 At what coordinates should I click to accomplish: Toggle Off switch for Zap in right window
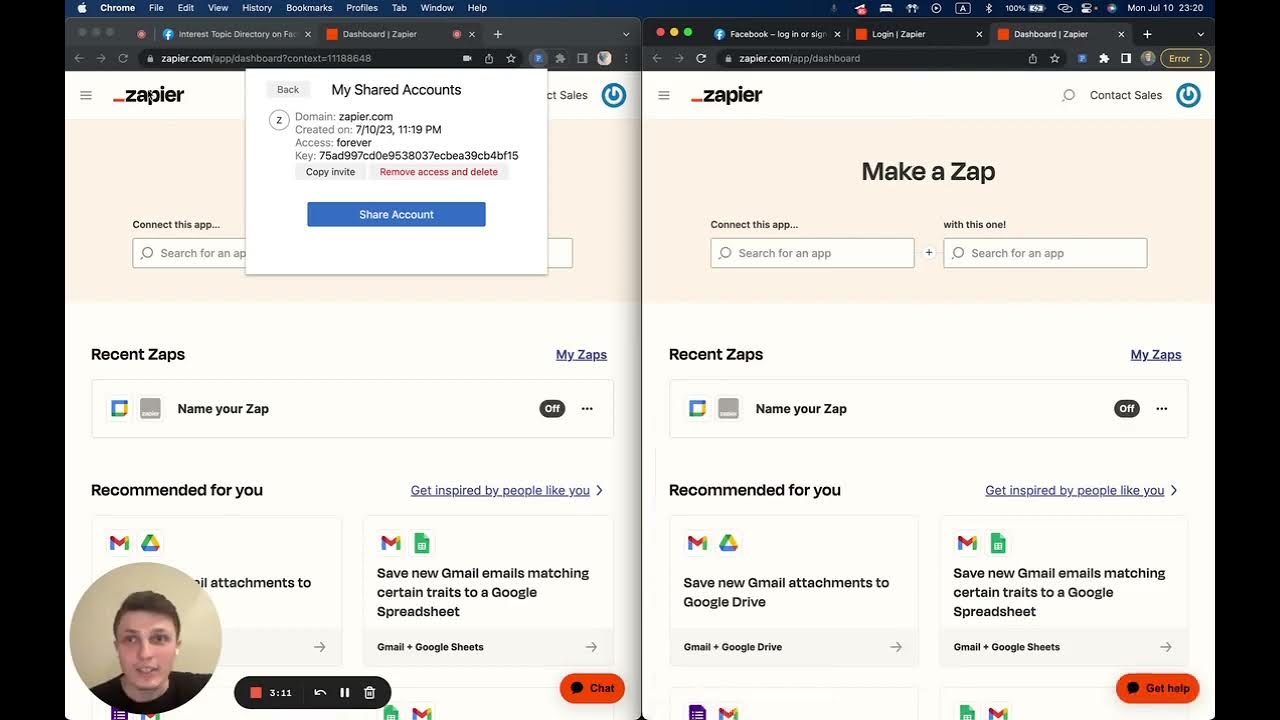coord(1127,408)
